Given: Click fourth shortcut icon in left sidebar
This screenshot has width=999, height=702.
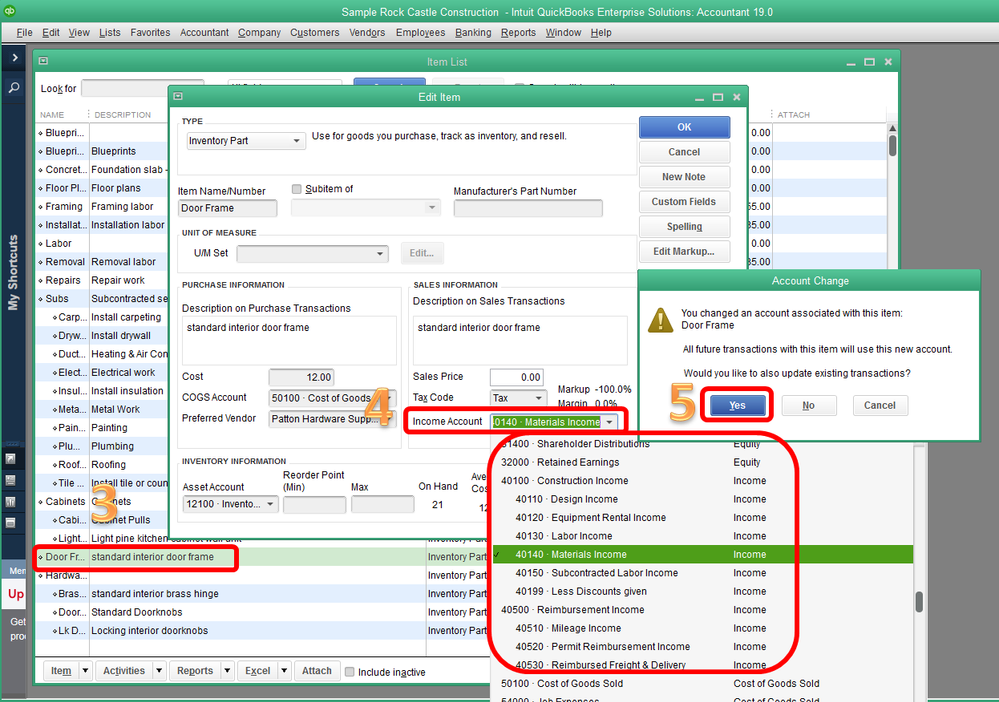Looking at the screenshot, I should [x=10, y=523].
